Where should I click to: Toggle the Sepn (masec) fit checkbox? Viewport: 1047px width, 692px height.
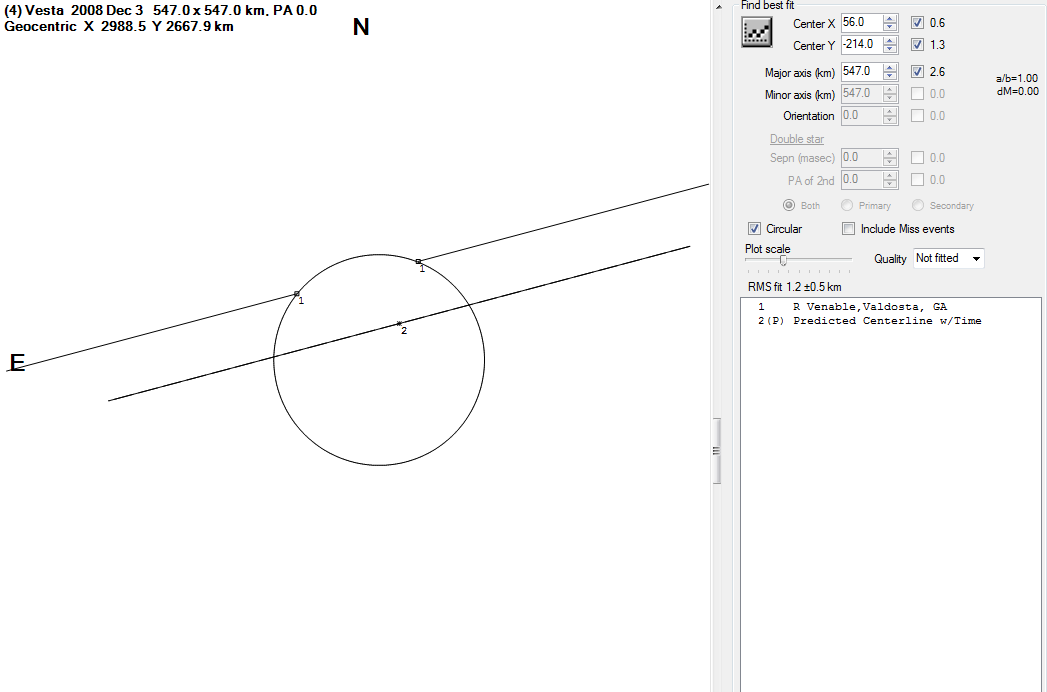point(917,158)
